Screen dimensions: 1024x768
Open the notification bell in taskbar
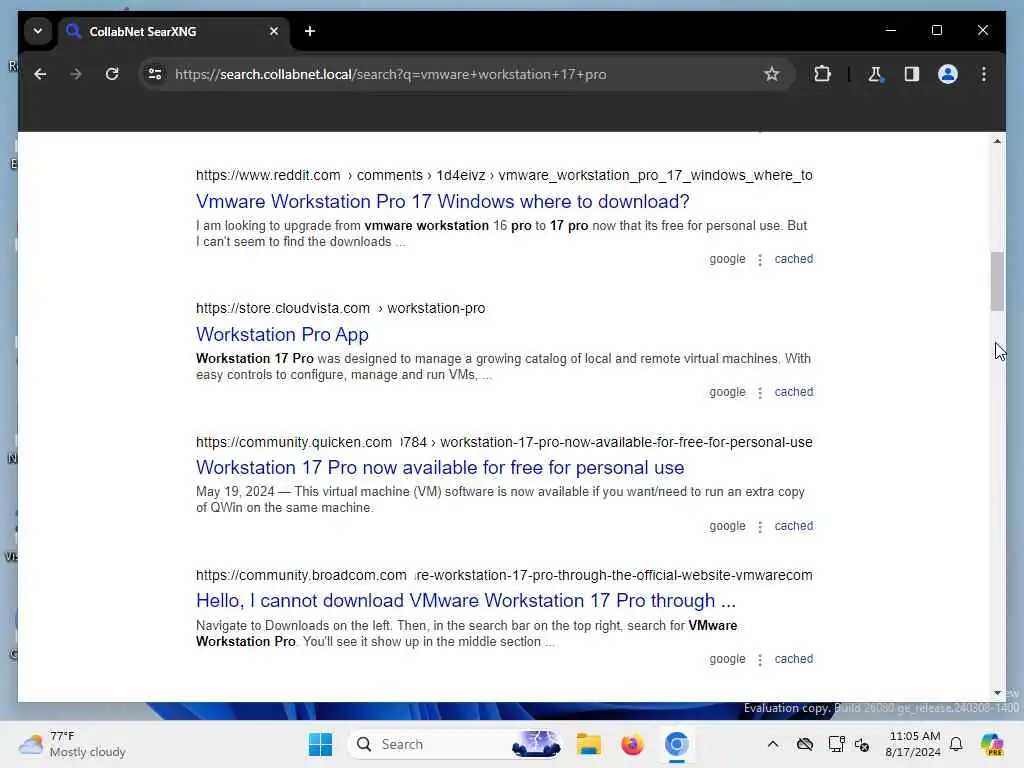click(x=956, y=744)
